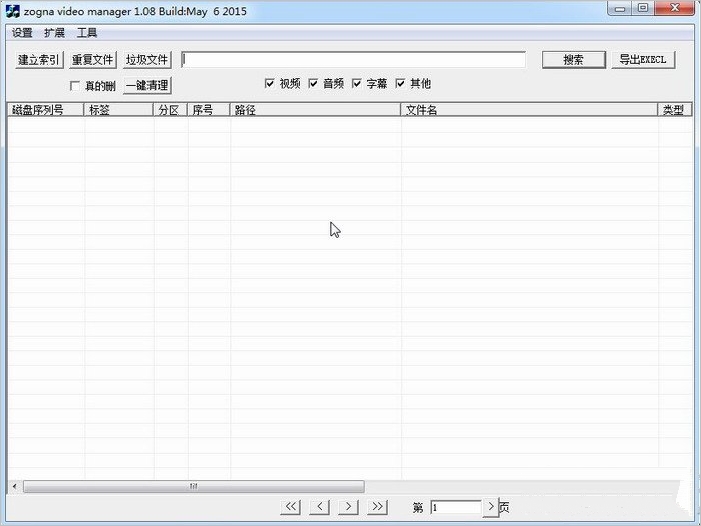Focus the search text field
Image resolution: width=701 pixels, height=526 pixels.
coord(353,59)
